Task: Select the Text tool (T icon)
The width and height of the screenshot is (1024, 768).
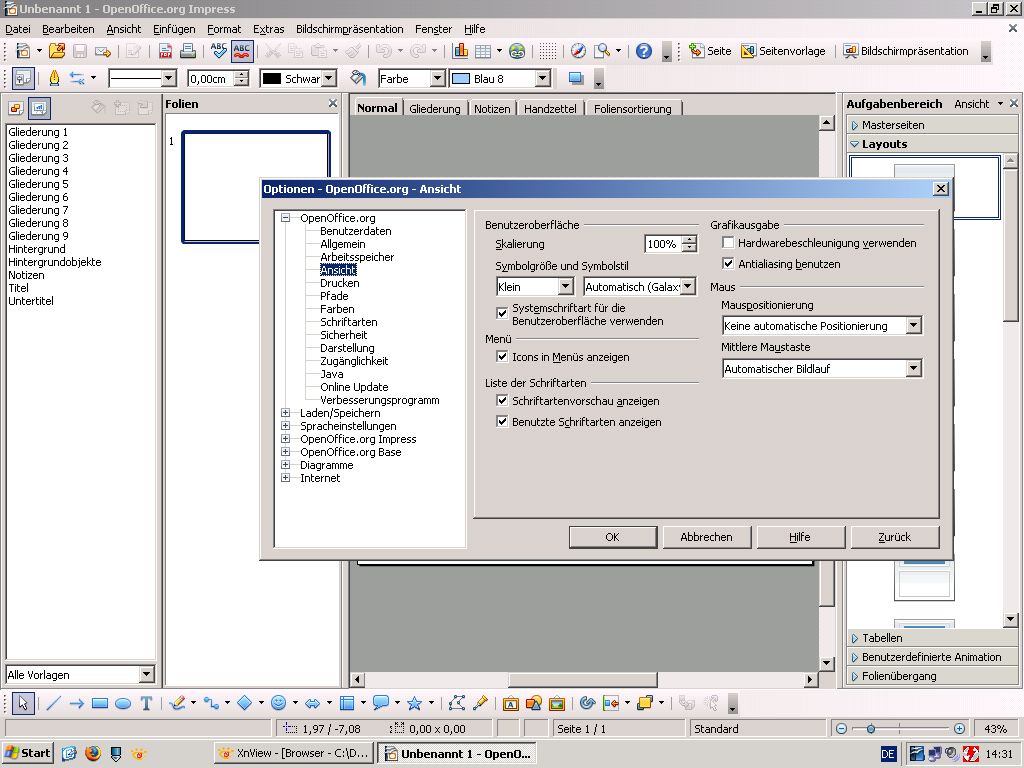Action: pos(146,703)
